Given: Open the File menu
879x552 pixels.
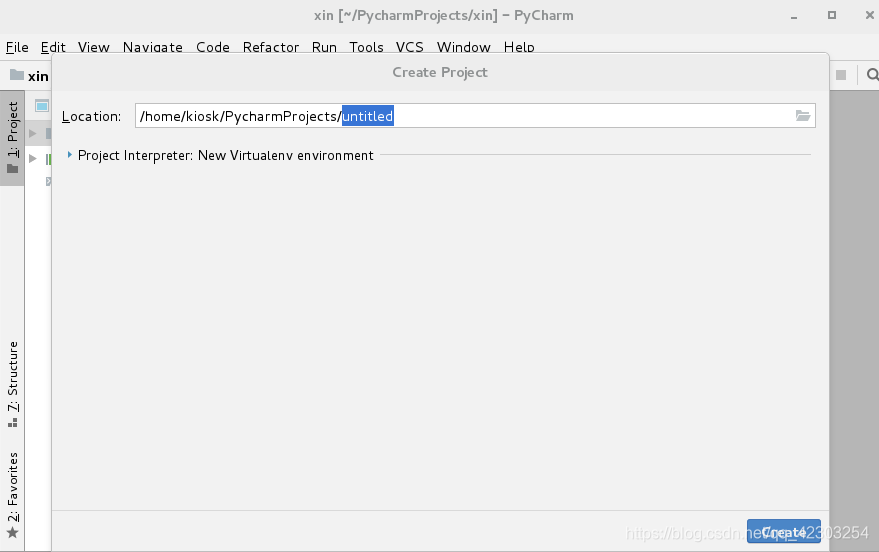Looking at the screenshot, I should (x=17, y=47).
